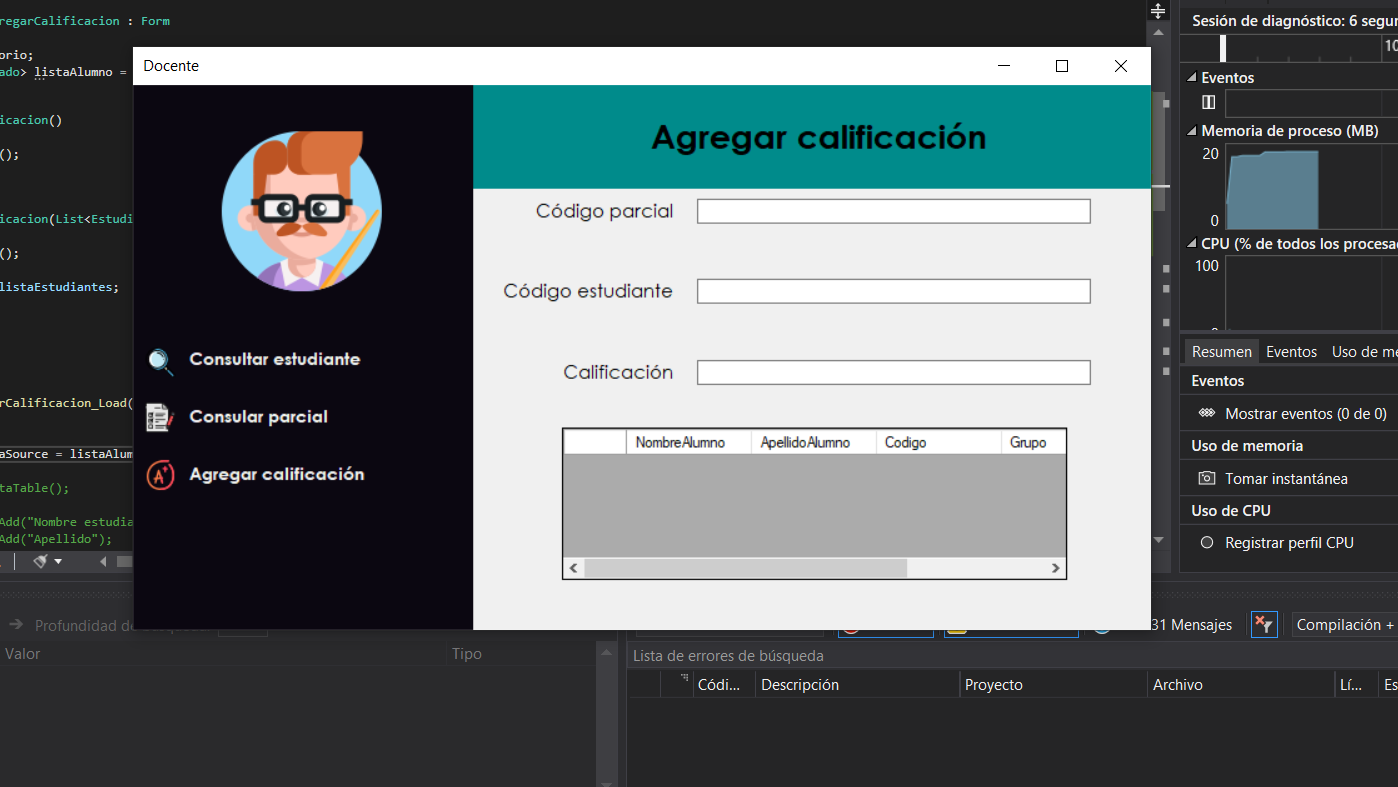Image resolution: width=1398 pixels, height=787 pixels.
Task: Toggle the record circle beside Registrar perfil CPU
Action: coord(1207,543)
